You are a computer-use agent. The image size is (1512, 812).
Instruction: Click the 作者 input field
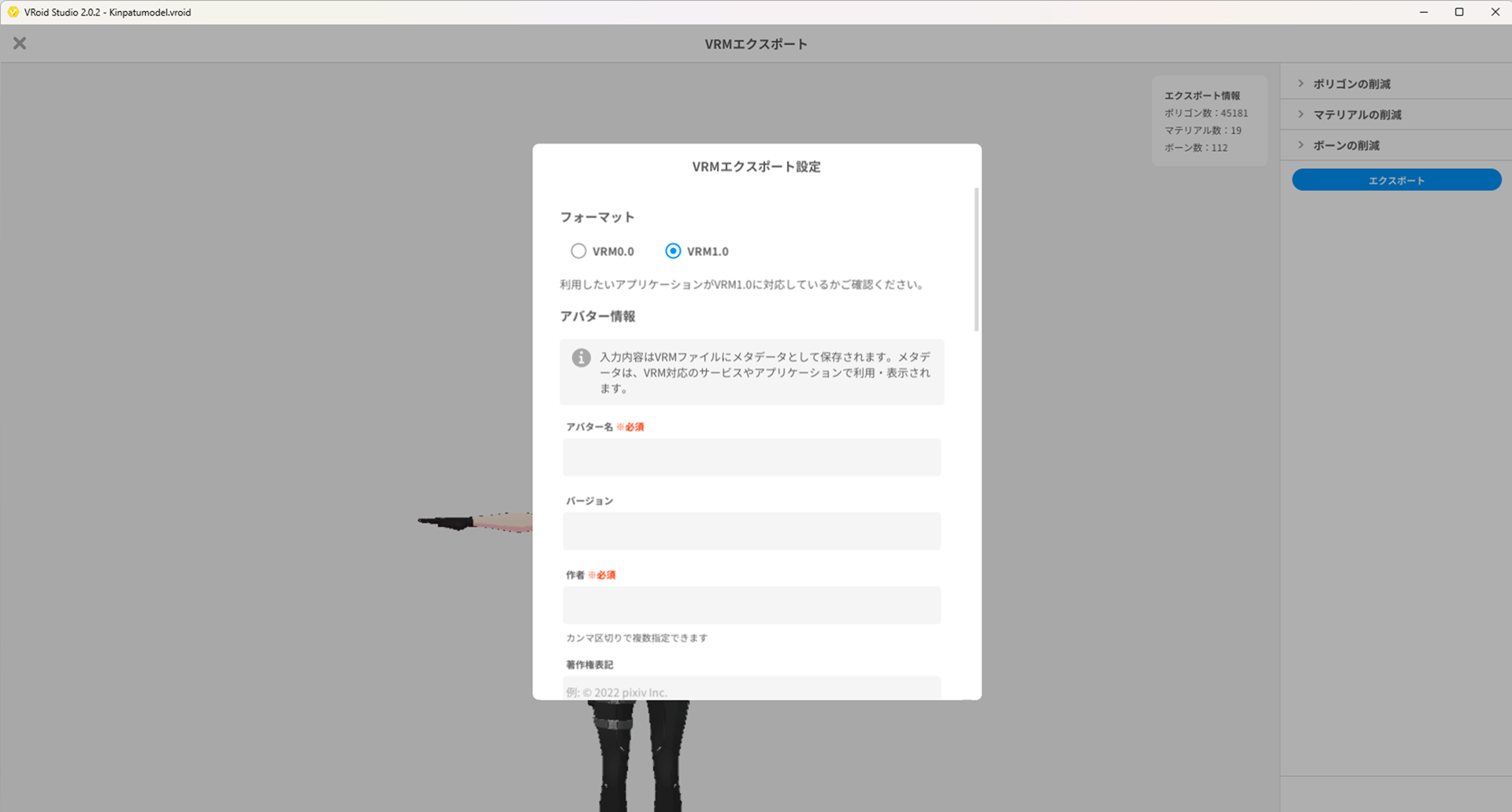point(752,605)
